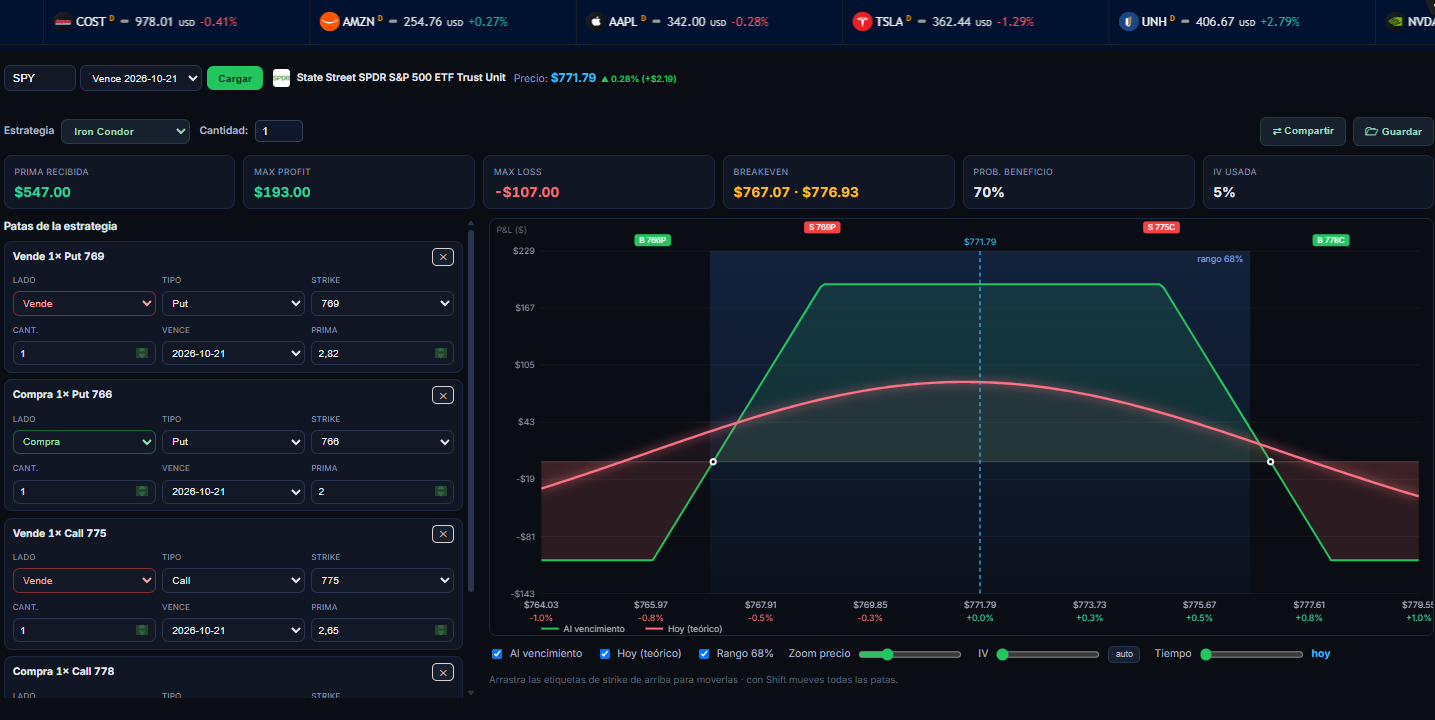Image resolution: width=1435 pixels, height=720 pixels.
Task: Toggle the Rango 68% checkbox
Action: [705, 654]
